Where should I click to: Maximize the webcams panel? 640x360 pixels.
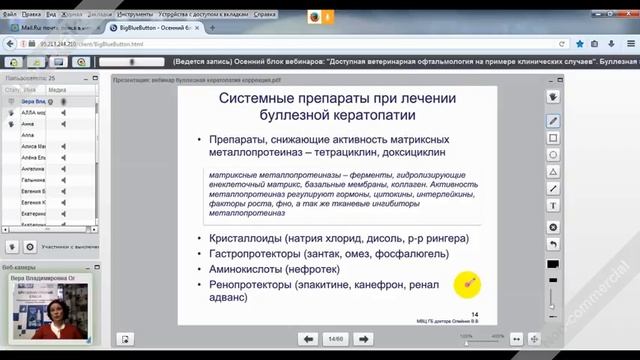(x=97, y=267)
